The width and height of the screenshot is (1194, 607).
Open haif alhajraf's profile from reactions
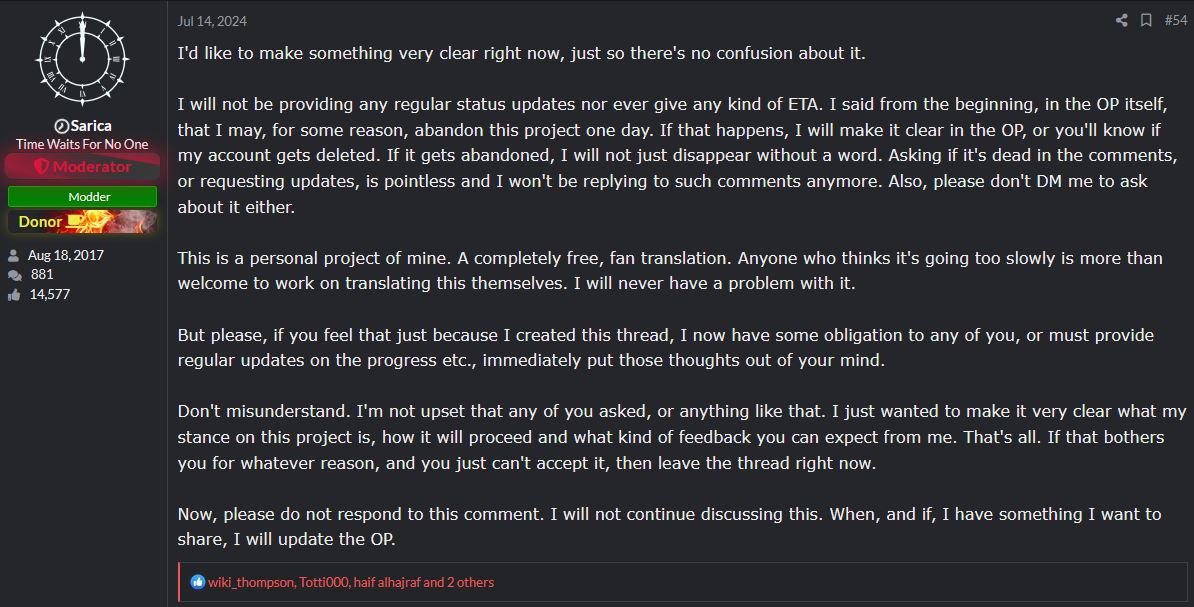[x=386, y=583]
